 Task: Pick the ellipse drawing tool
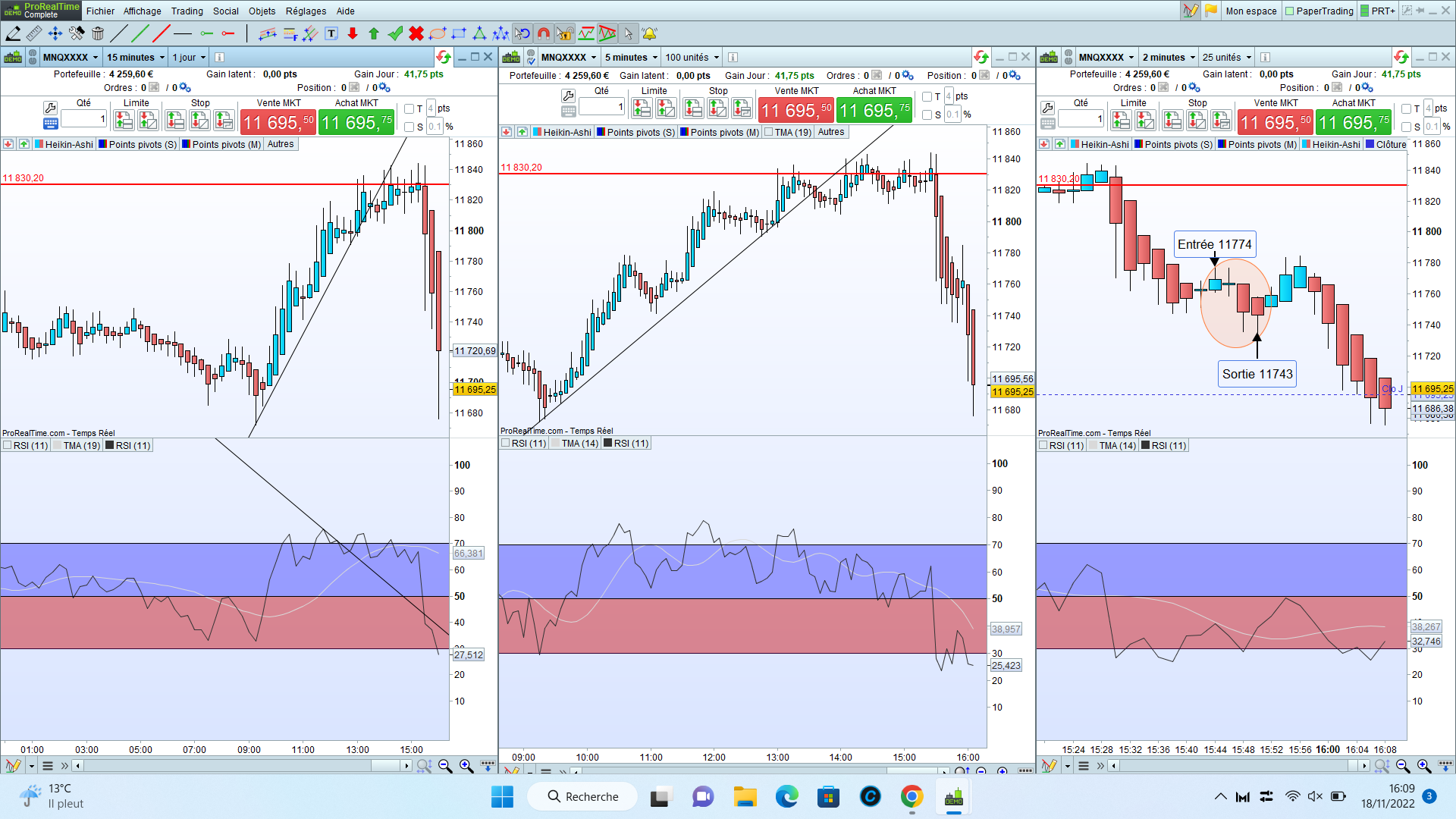438,33
